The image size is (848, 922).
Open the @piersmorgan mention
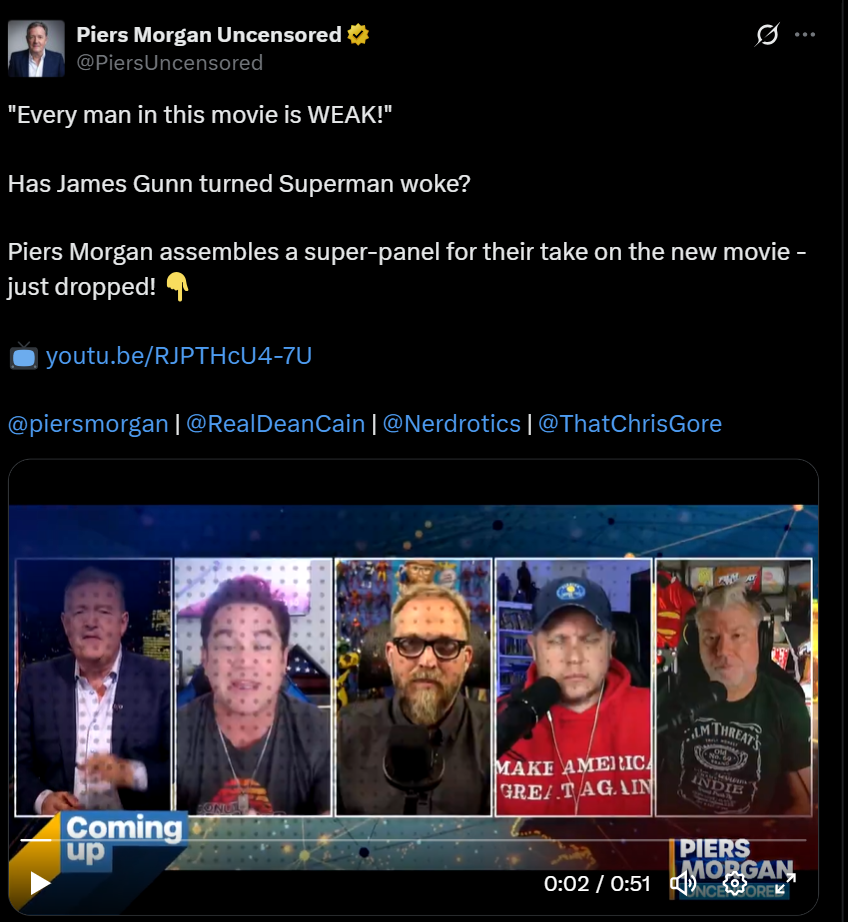[x=88, y=424]
